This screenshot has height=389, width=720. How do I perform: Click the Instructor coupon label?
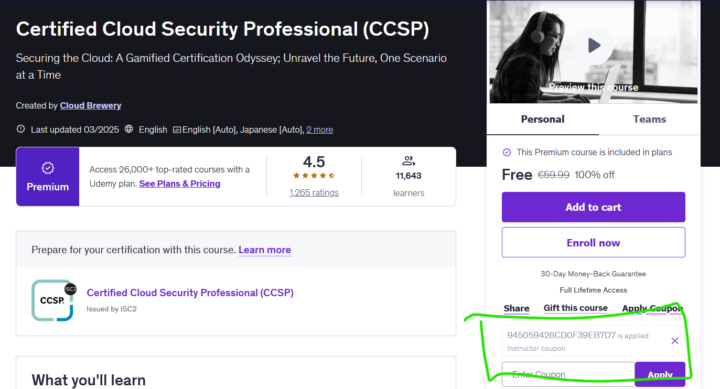pos(536,349)
